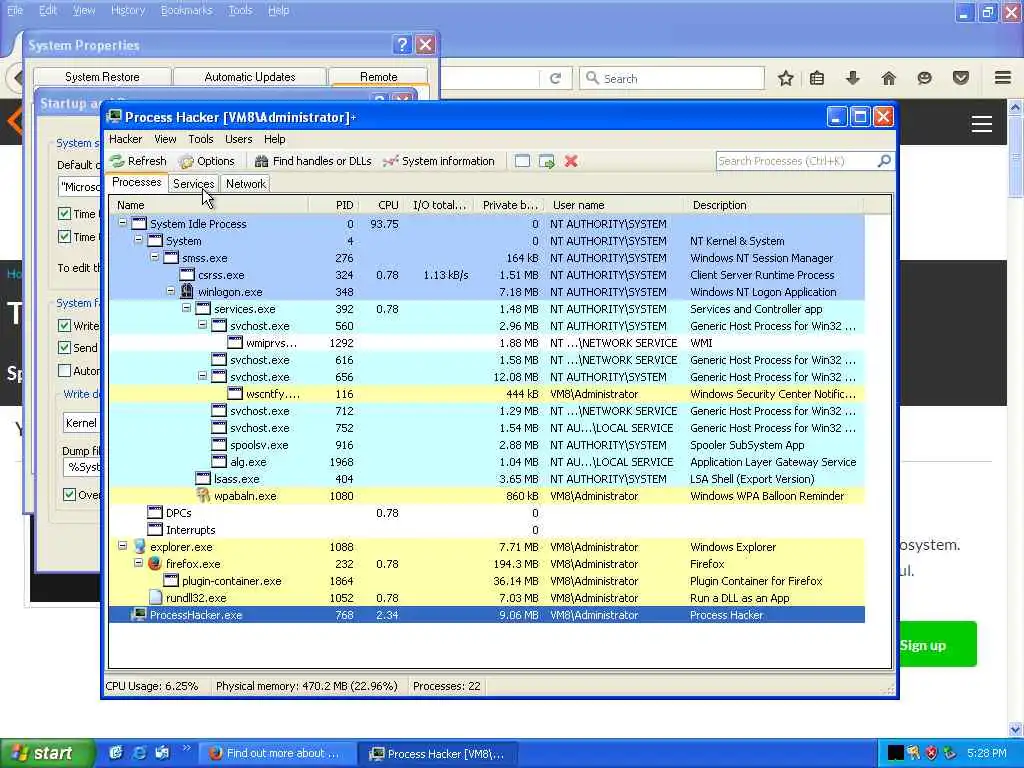Image resolution: width=1024 pixels, height=768 pixels.
Task: Collapse the smss.exe tree node
Action: (154, 257)
